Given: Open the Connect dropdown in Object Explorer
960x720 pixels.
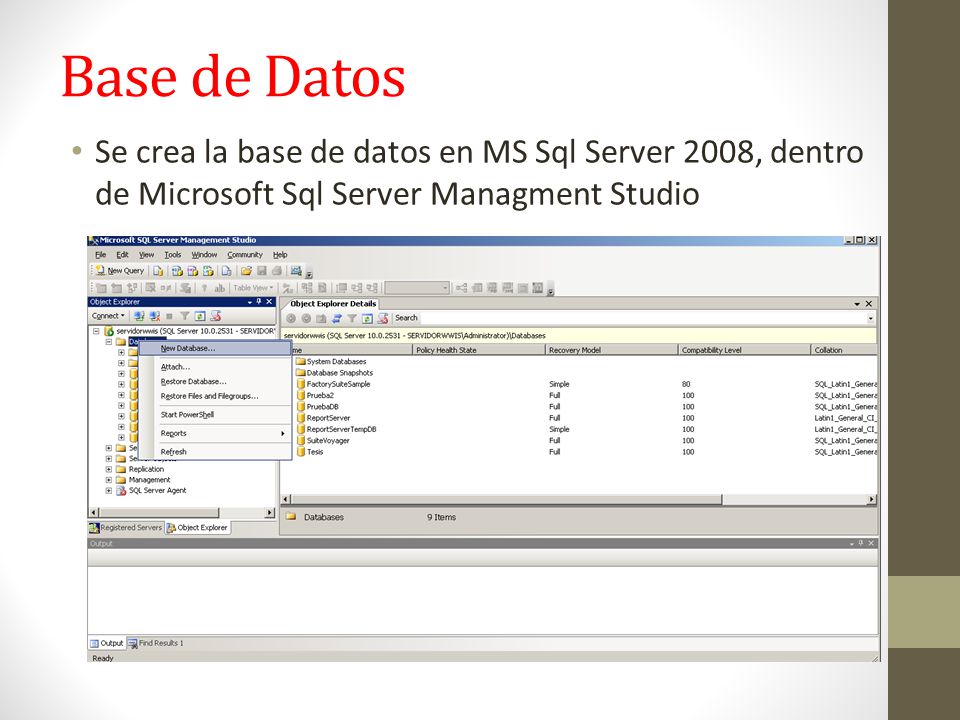Looking at the screenshot, I should pos(108,316).
